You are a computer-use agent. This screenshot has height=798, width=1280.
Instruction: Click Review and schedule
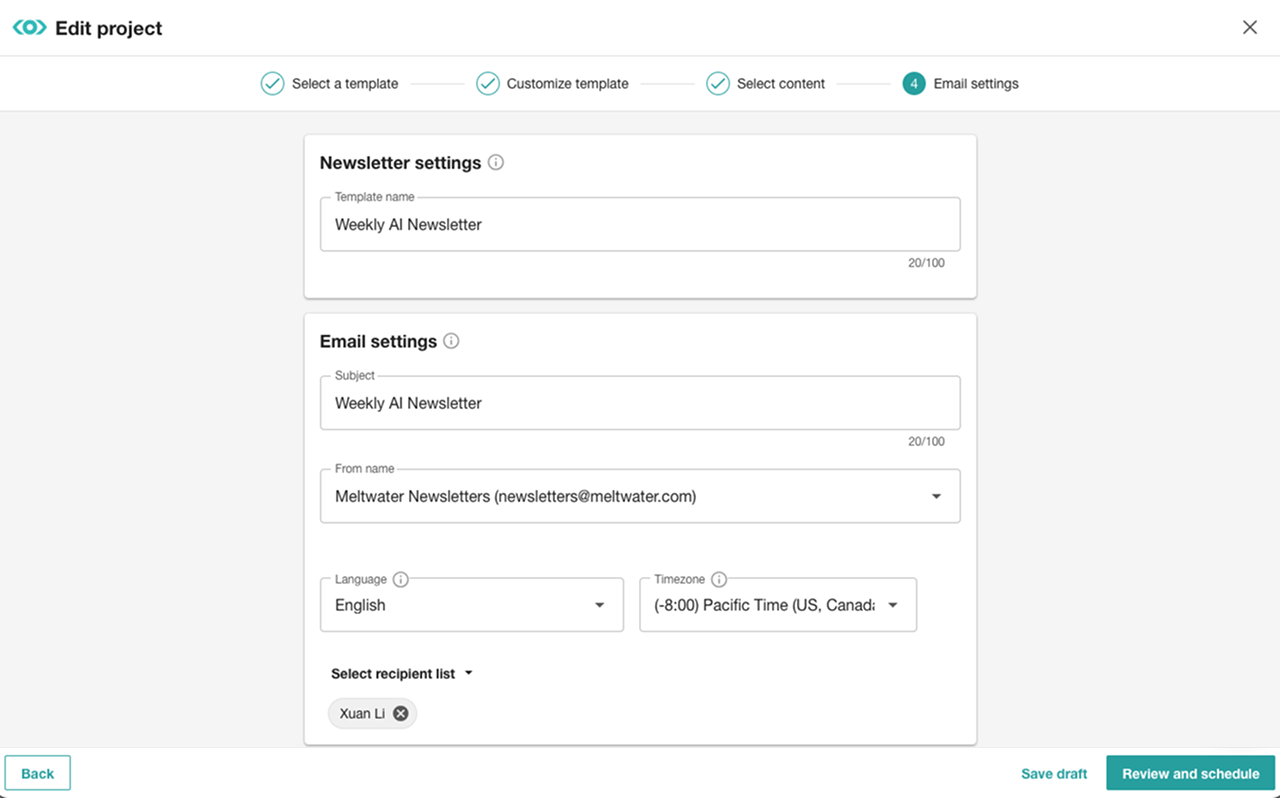click(1190, 772)
